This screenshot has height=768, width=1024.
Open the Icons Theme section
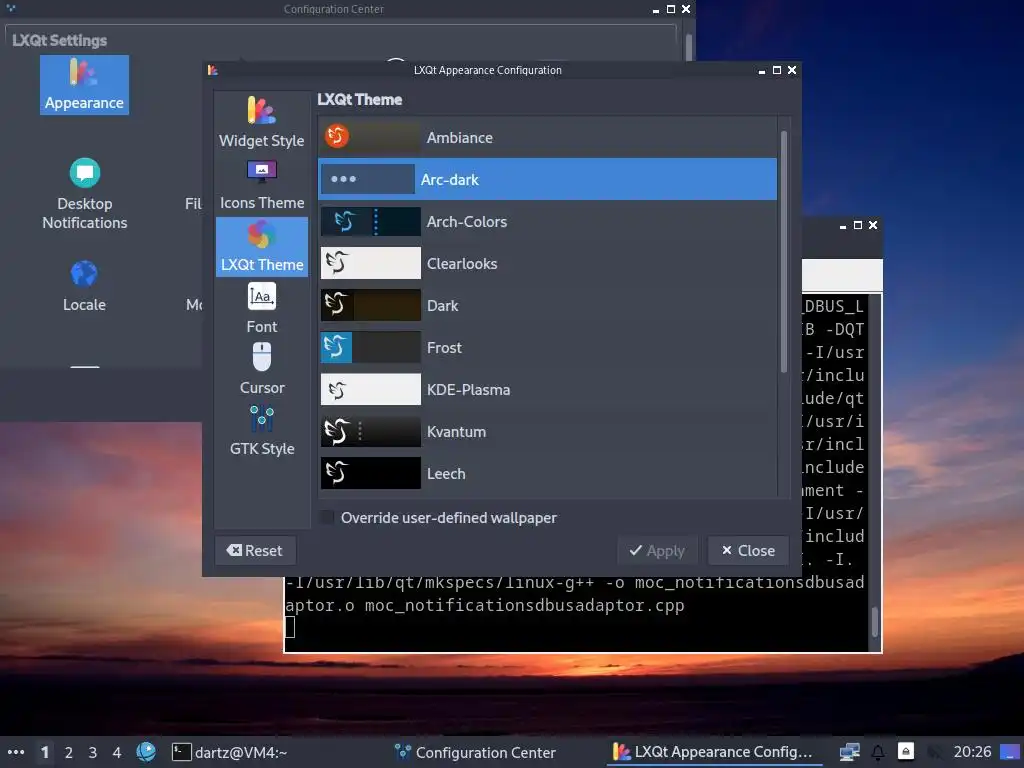(261, 185)
